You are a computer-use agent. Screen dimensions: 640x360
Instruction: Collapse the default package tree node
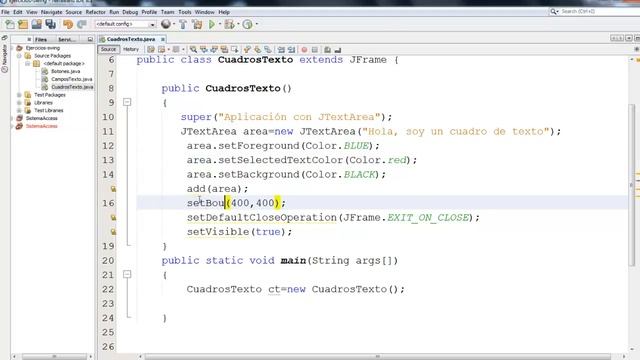click(x=27, y=64)
